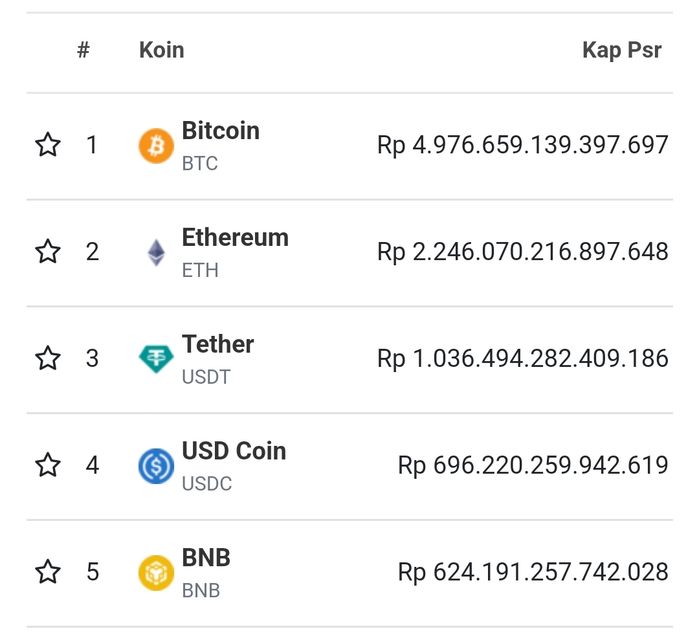The width and height of the screenshot is (699, 640).
Task: Open the Tether name link
Action: [x=218, y=345]
